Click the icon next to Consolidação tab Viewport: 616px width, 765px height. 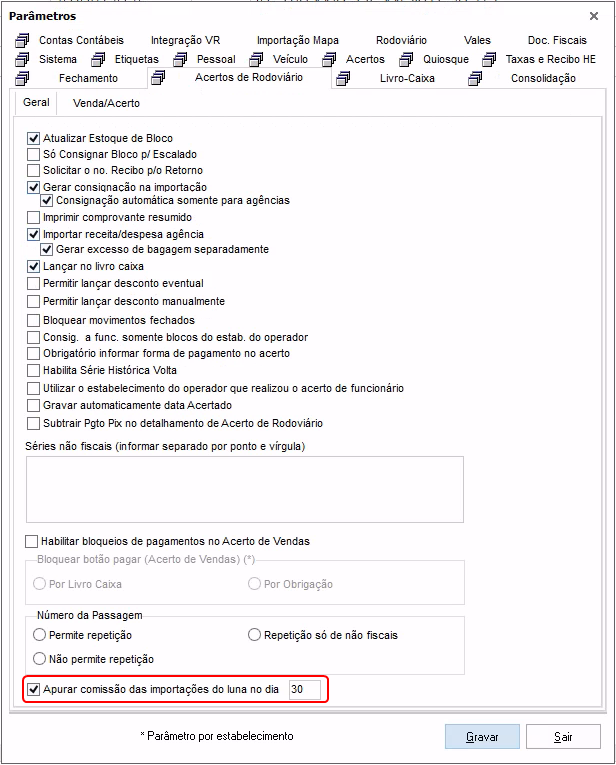pyautogui.click(x=475, y=78)
